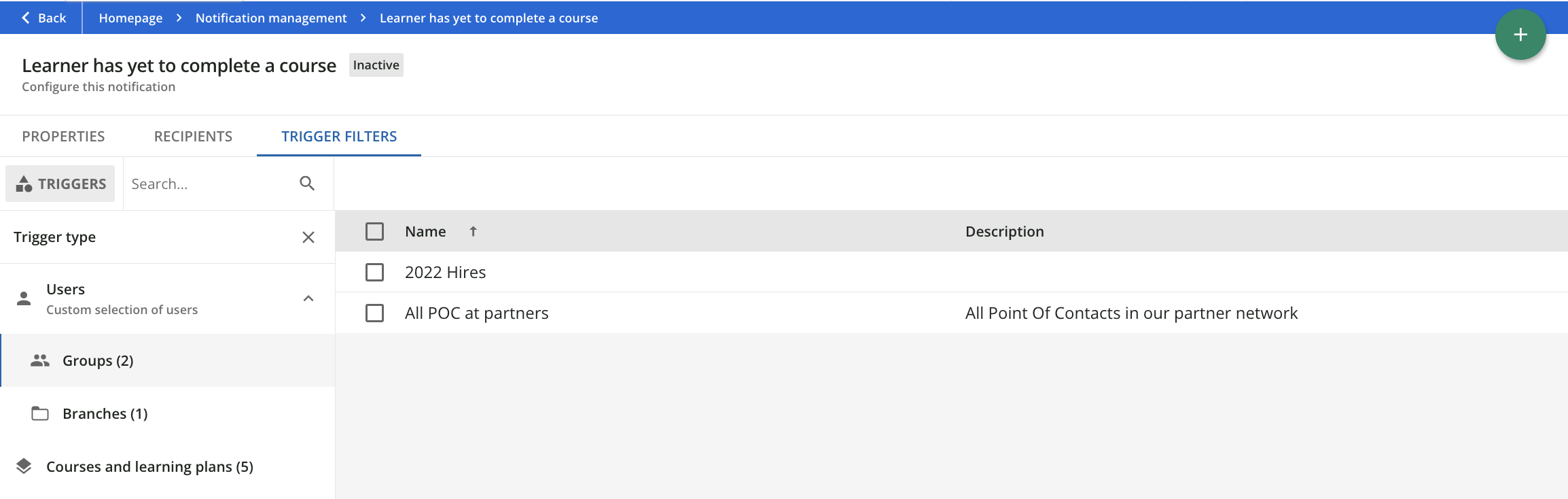Check the All POC at partners checkbox
1568x499 pixels.
374,313
